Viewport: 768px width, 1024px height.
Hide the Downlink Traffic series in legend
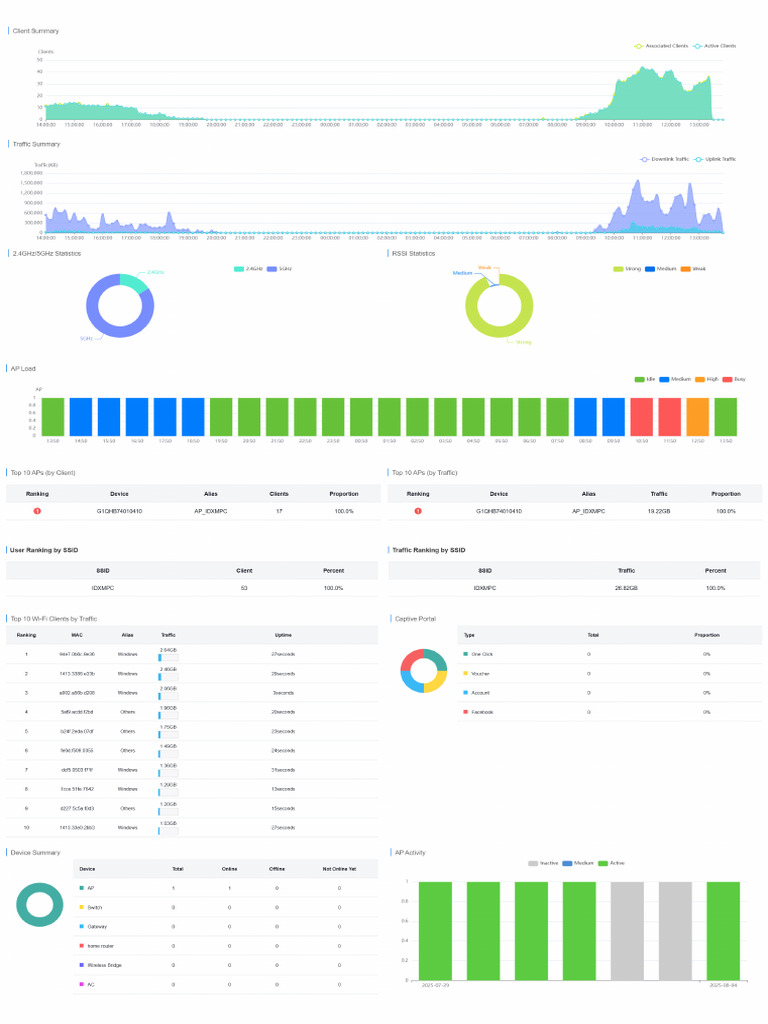[x=664, y=159]
